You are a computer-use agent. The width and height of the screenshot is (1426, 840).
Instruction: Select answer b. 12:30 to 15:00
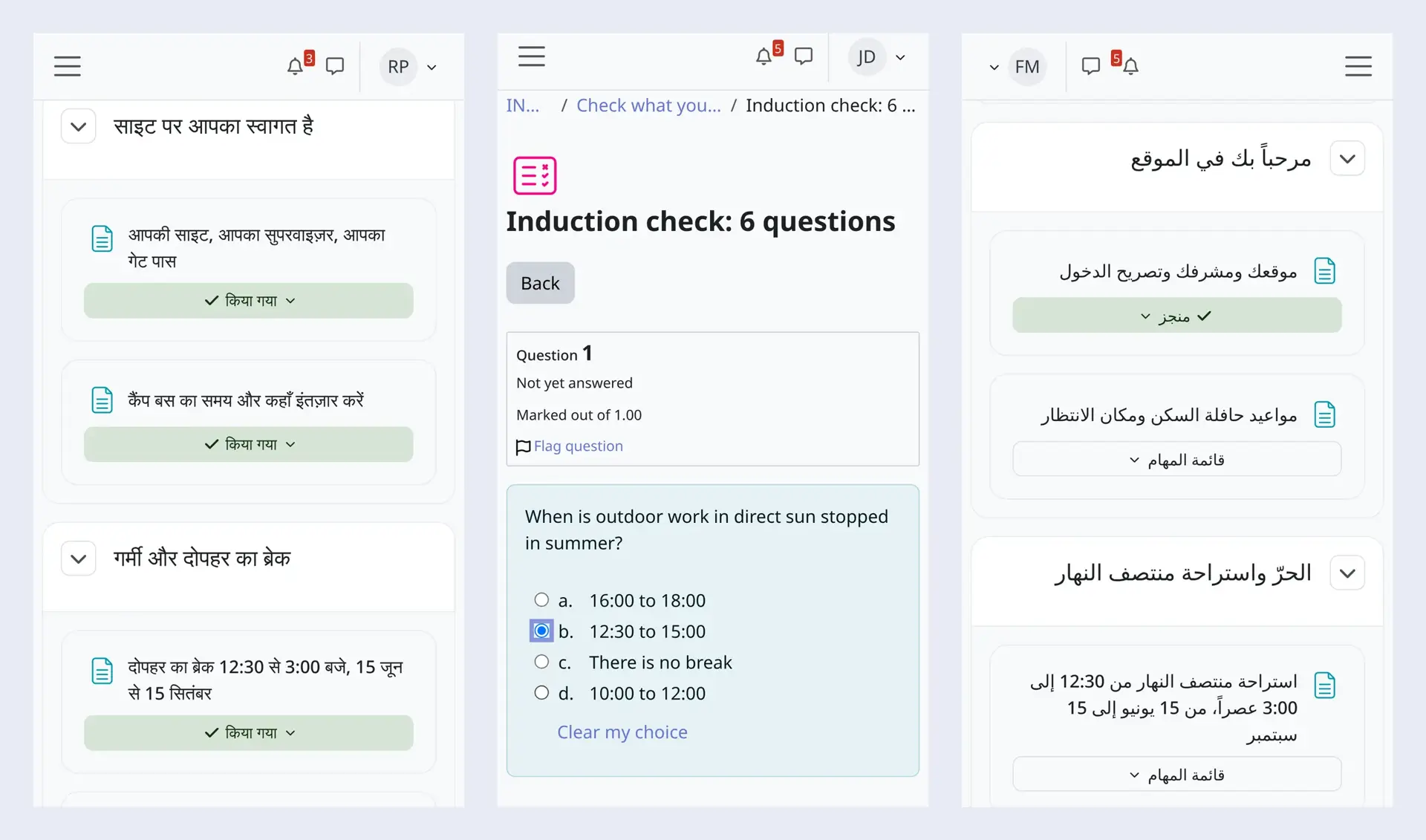click(x=541, y=631)
